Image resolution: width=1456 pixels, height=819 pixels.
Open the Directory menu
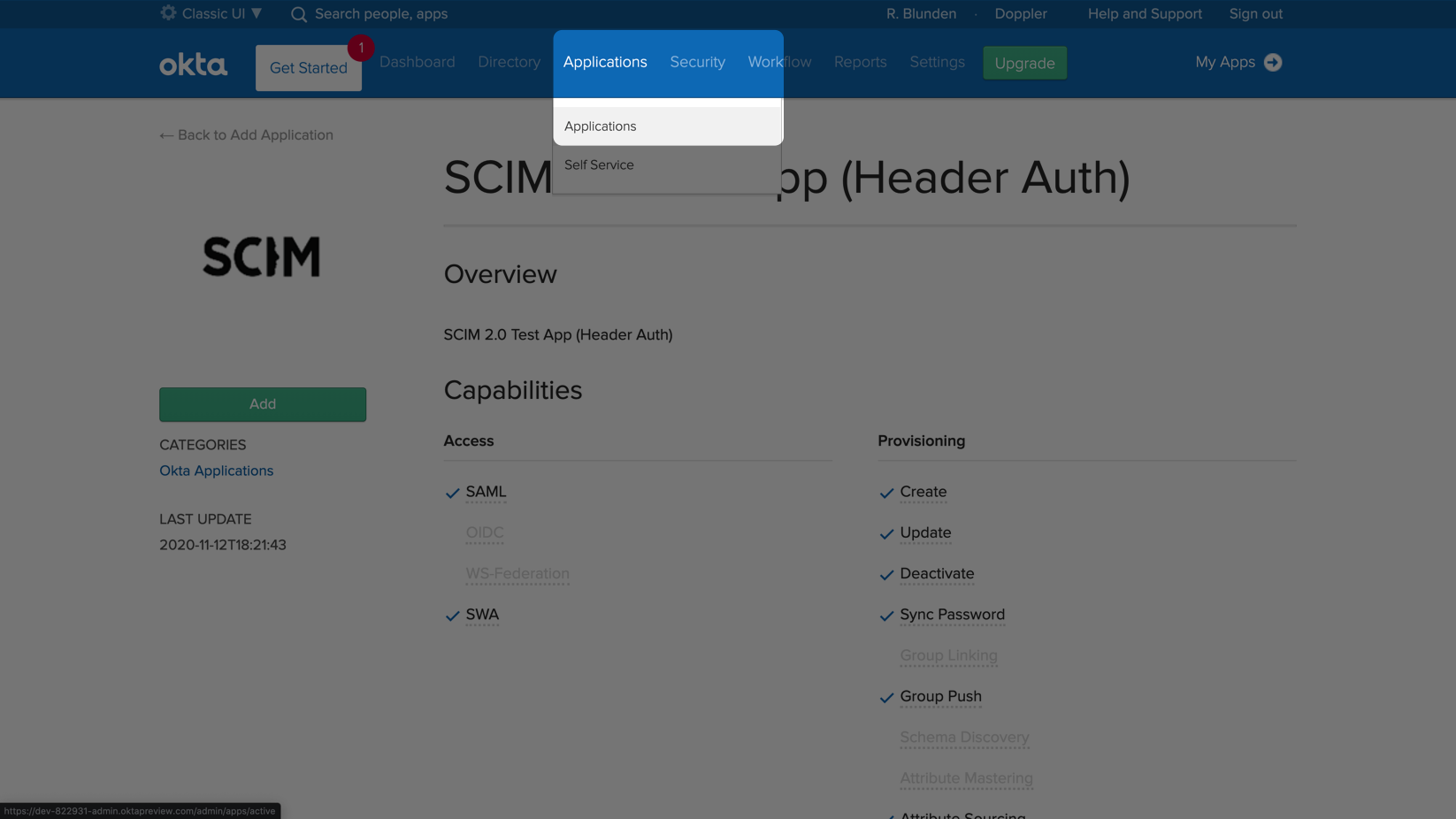click(x=509, y=62)
